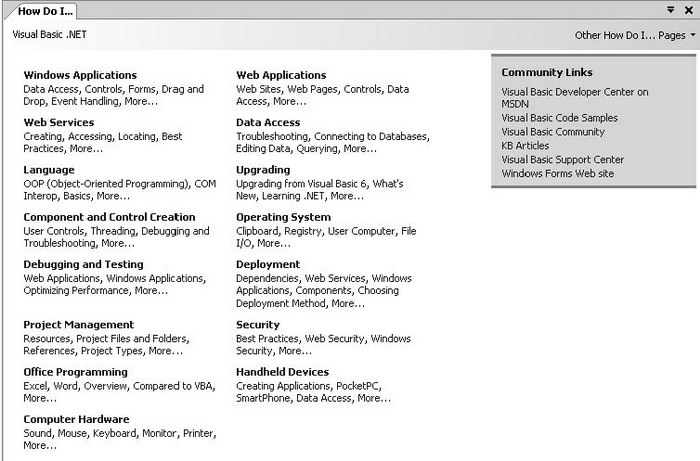This screenshot has width=700, height=461.
Task: Click Event Handling under Windows Applications
Action: 85,101
